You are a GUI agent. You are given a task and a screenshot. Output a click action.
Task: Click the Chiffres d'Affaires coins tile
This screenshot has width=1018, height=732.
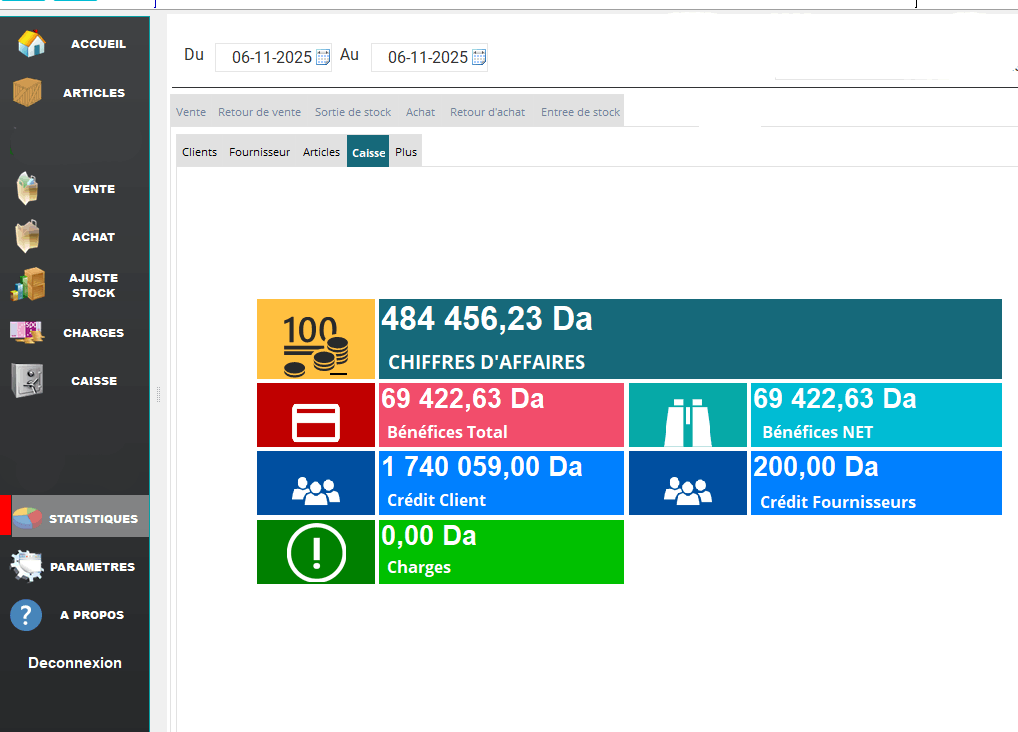pos(316,339)
